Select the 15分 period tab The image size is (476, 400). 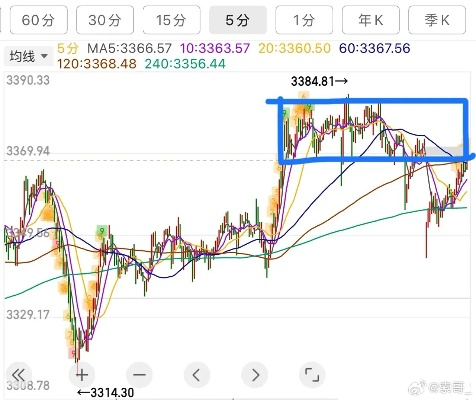(172, 20)
